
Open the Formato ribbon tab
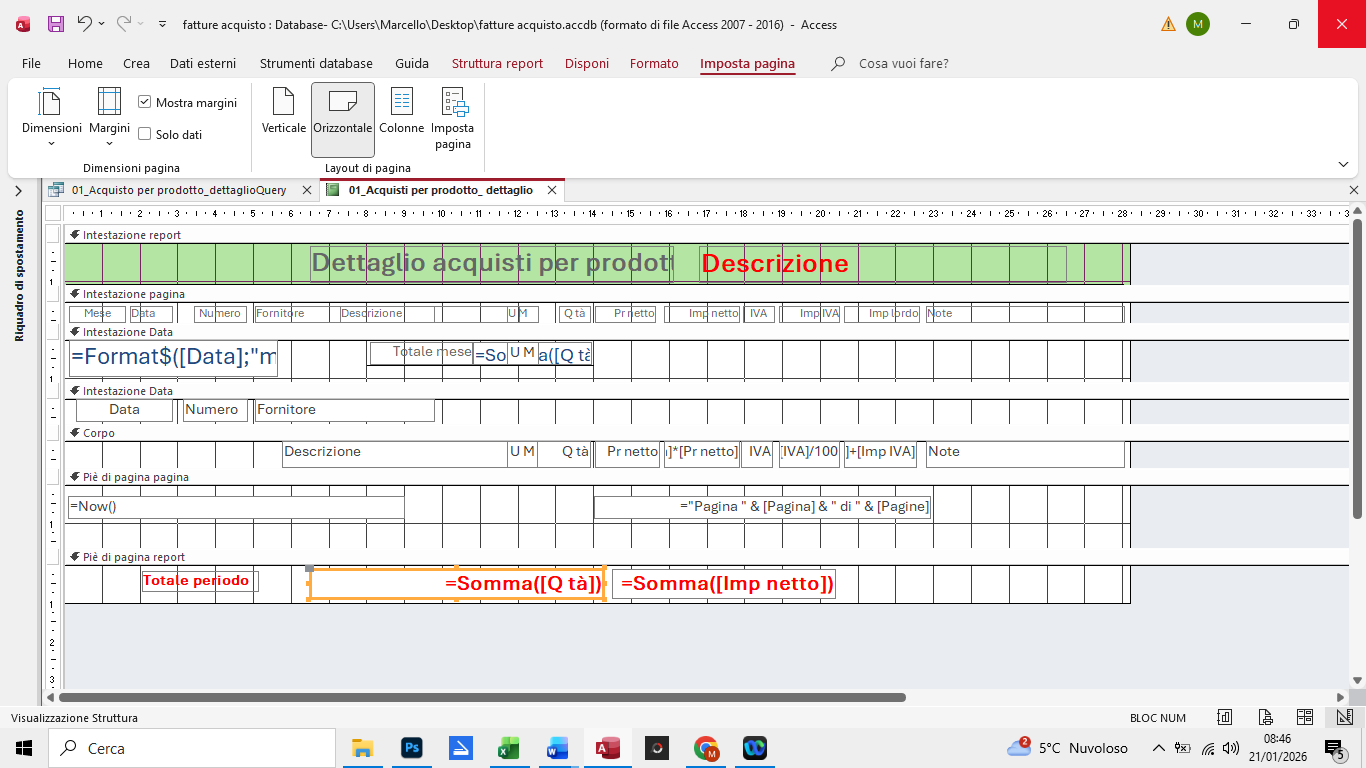tap(654, 63)
